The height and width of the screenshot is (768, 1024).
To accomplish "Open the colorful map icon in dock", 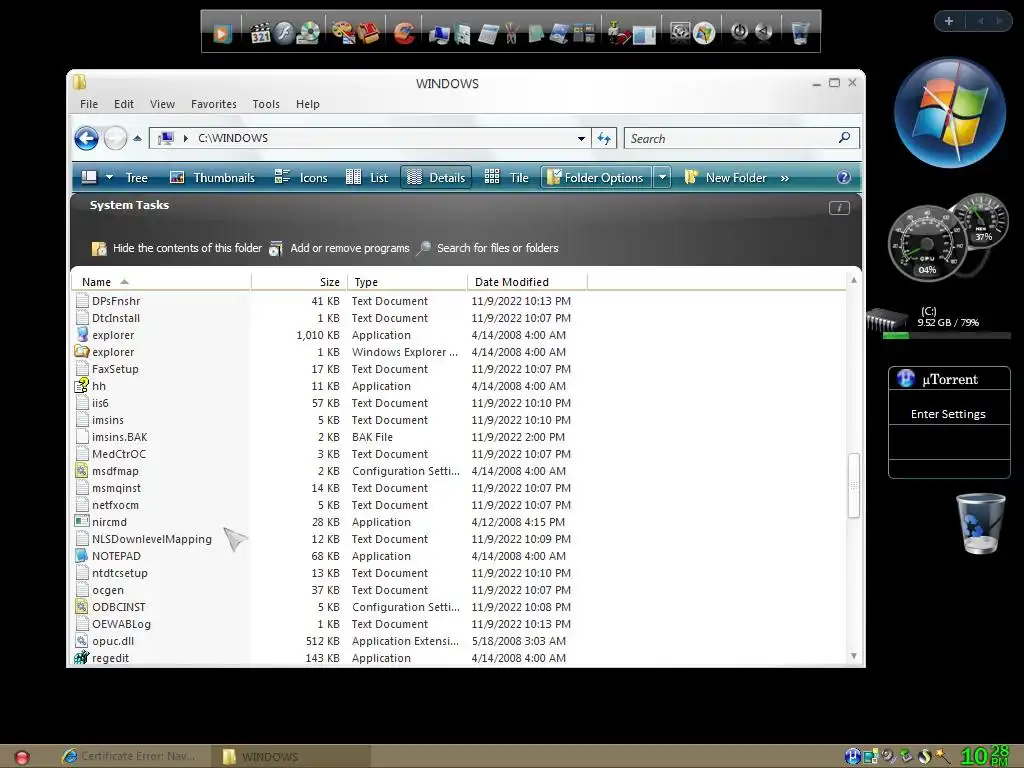I will pos(704,33).
